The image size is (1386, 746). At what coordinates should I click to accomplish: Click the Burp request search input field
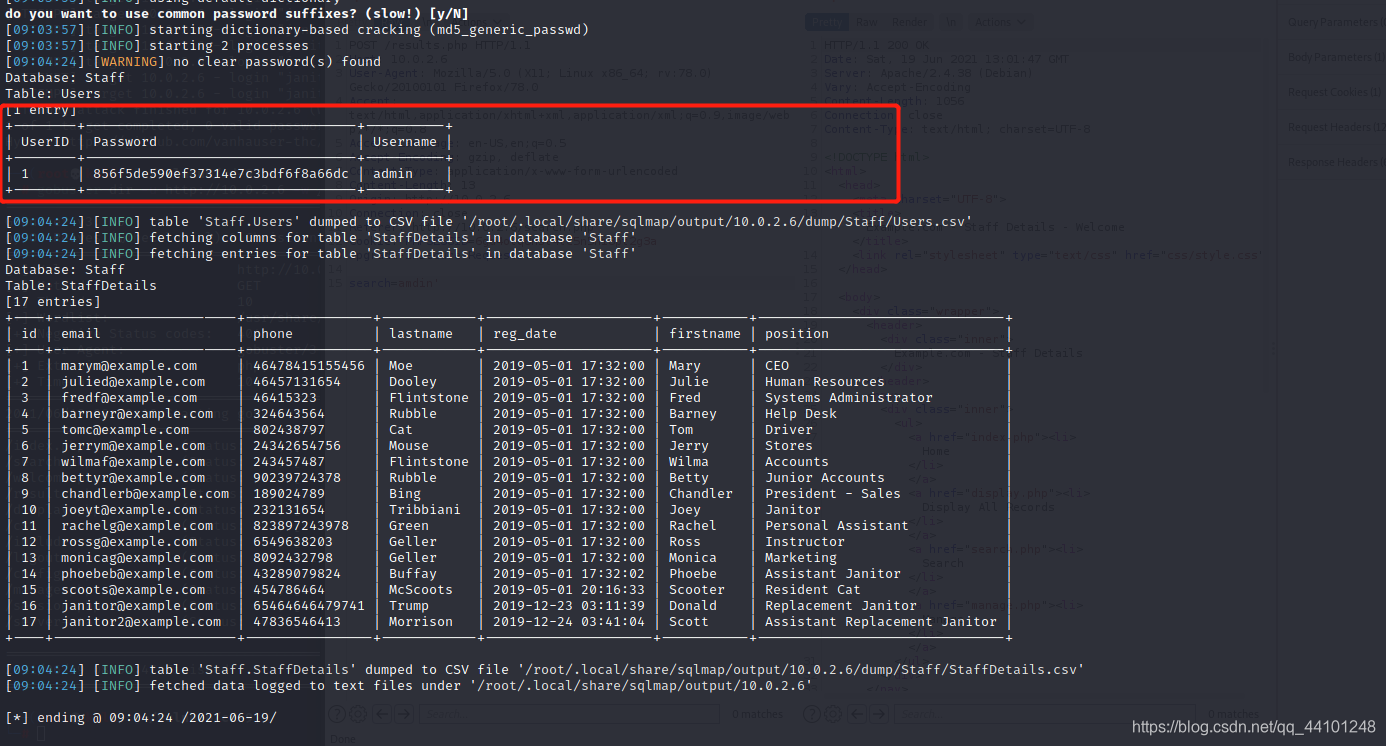point(569,714)
